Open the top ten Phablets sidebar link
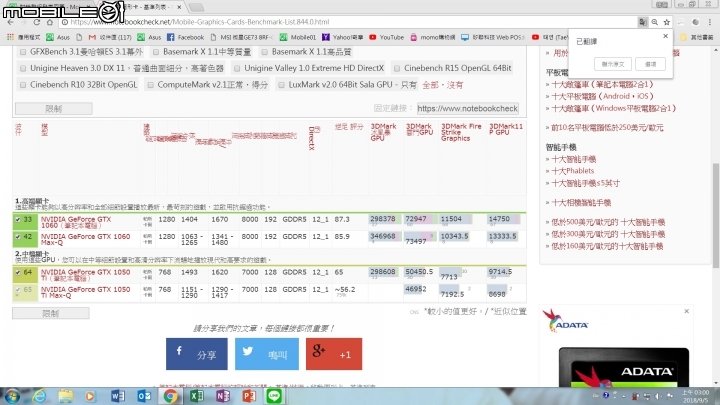720x405 pixels. pos(573,171)
